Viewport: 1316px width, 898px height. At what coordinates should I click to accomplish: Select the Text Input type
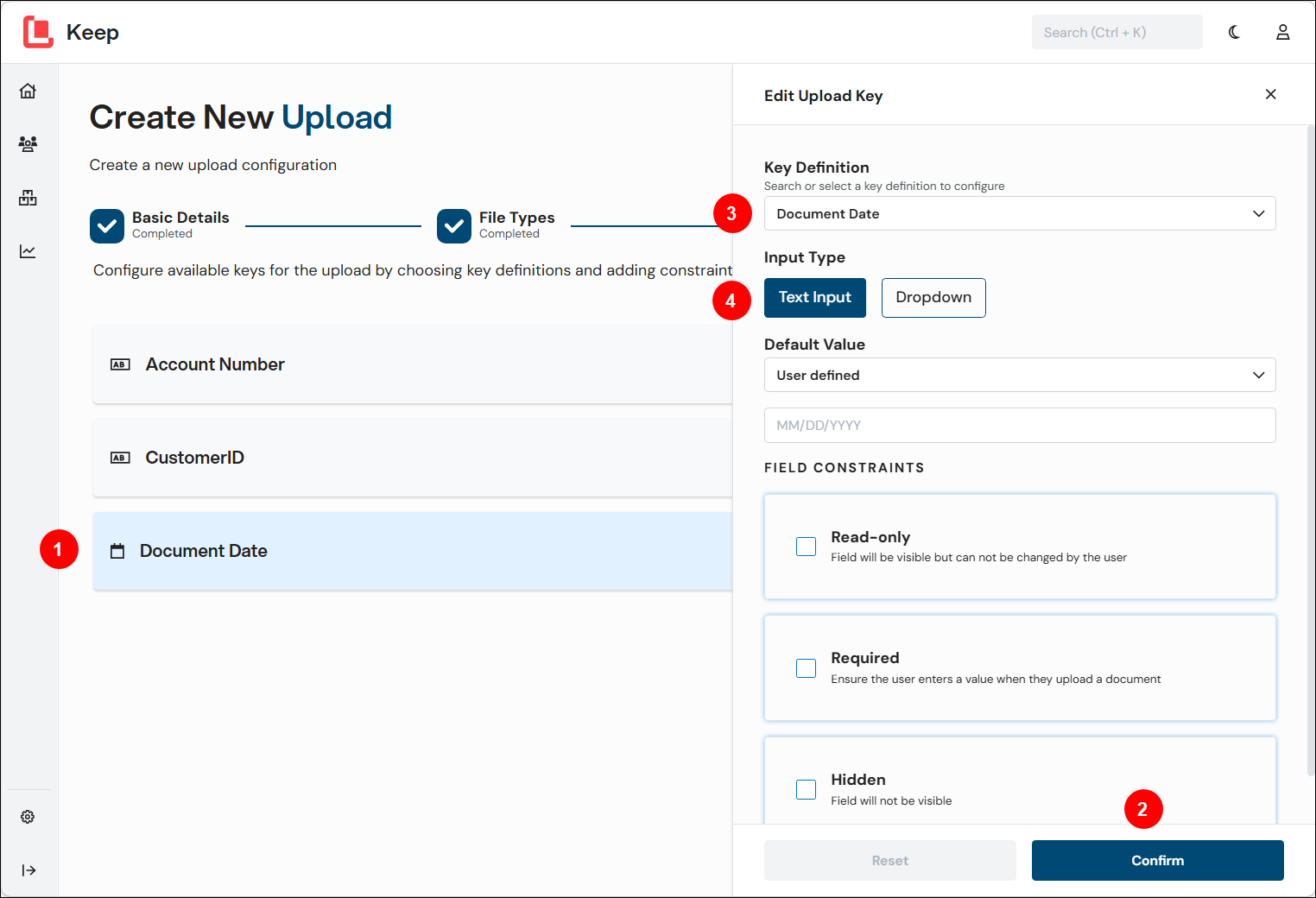815,298
